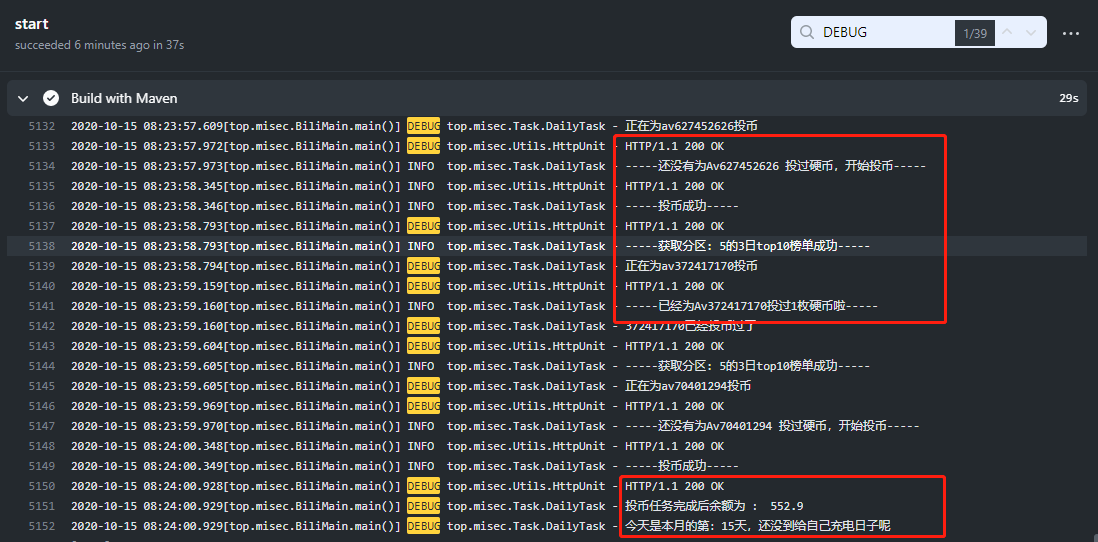Screen dimensions: 1098x542
Task: Click 投币成功 message on line 5149
Action: (681, 466)
